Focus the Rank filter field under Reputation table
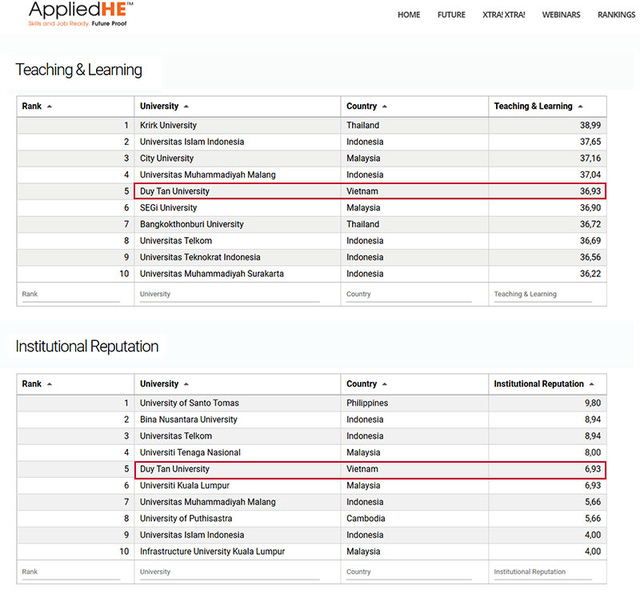 pyautogui.click(x=71, y=573)
